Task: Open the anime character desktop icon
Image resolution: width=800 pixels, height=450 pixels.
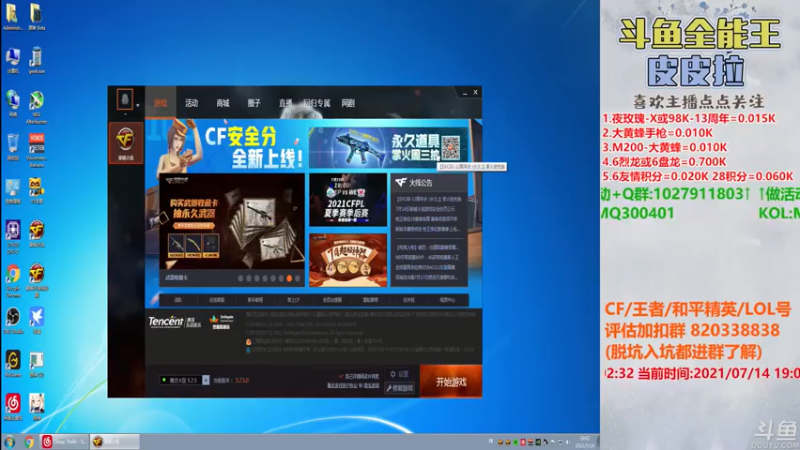Action: coord(36,407)
